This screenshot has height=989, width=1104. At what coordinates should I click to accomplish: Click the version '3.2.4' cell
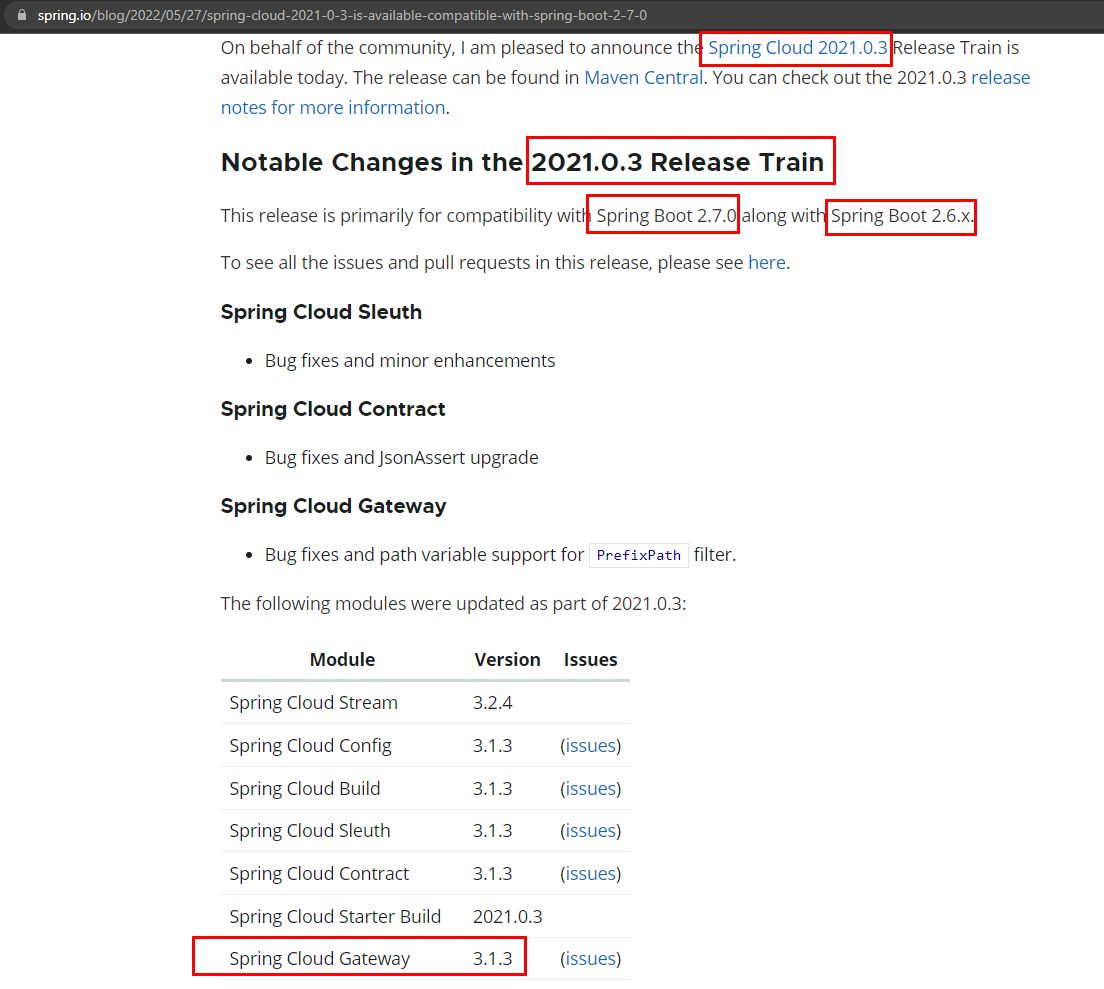tap(492, 703)
